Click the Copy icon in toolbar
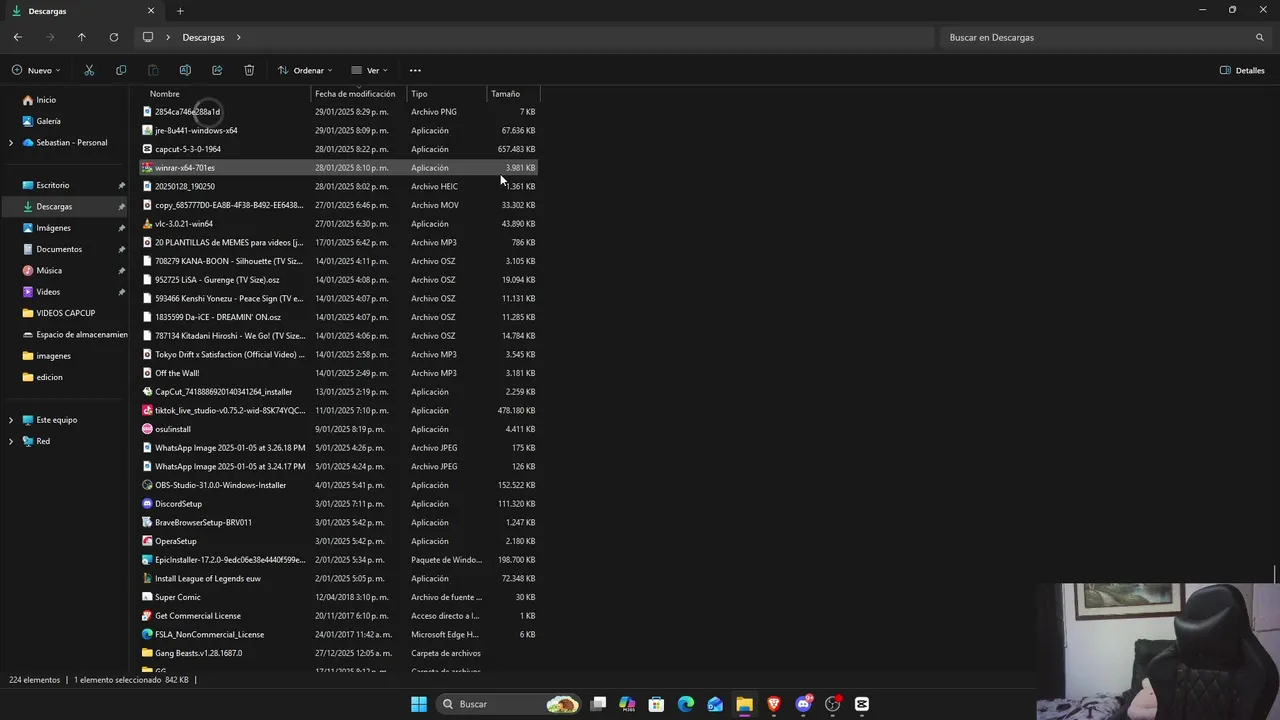Screen dimensions: 1280x720 click(x=121, y=70)
